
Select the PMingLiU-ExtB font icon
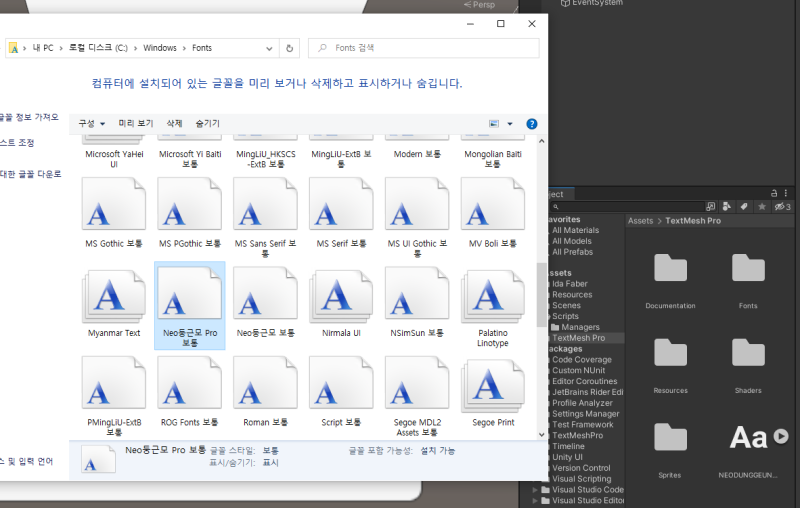(x=114, y=383)
